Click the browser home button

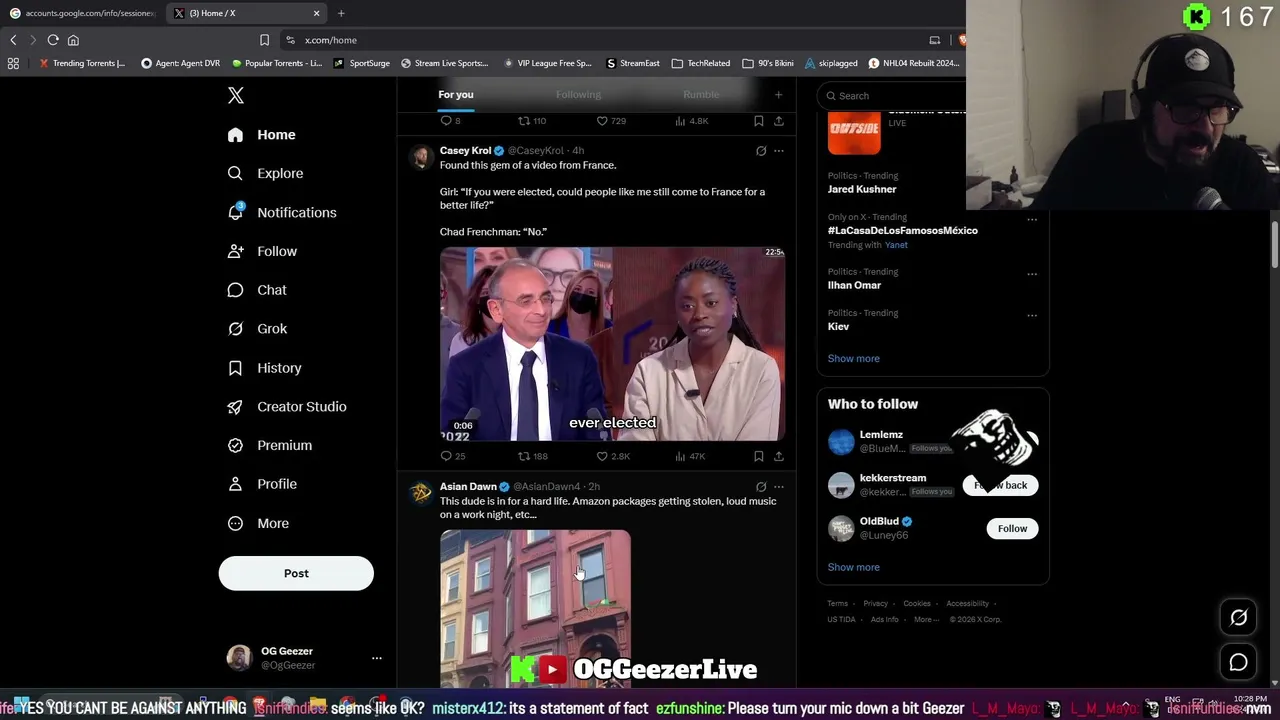(x=73, y=40)
